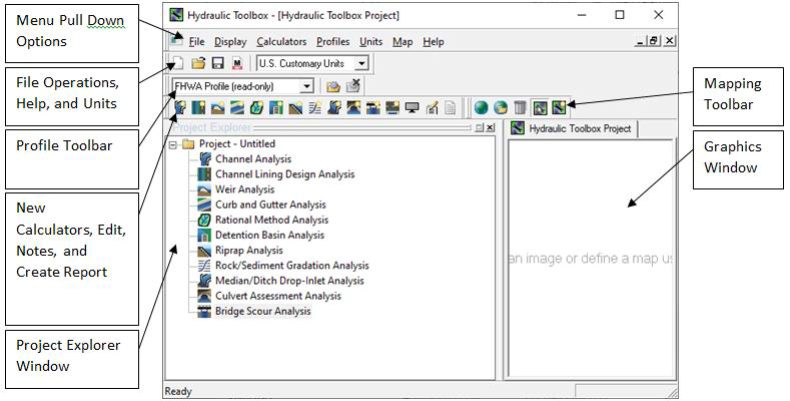Minimize the inner document window
790x401 pixels.
pyautogui.click(x=640, y=41)
